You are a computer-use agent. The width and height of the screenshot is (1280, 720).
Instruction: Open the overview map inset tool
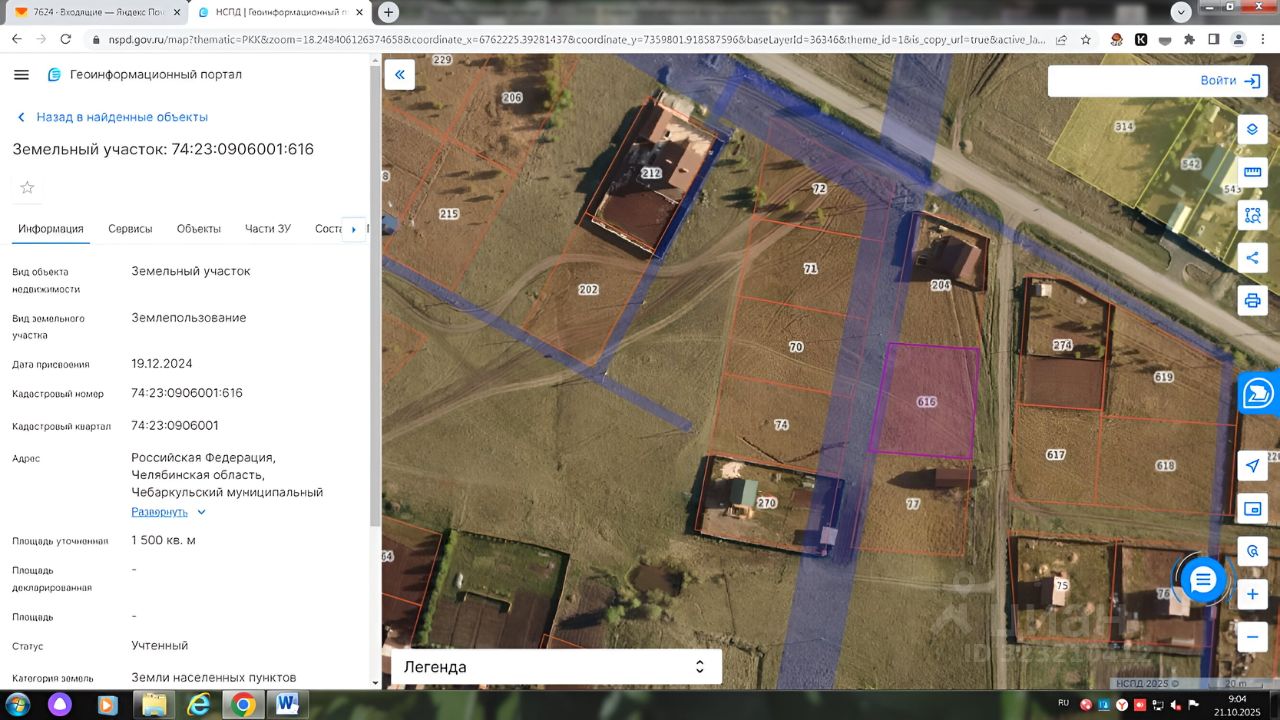pyautogui.click(x=1252, y=509)
